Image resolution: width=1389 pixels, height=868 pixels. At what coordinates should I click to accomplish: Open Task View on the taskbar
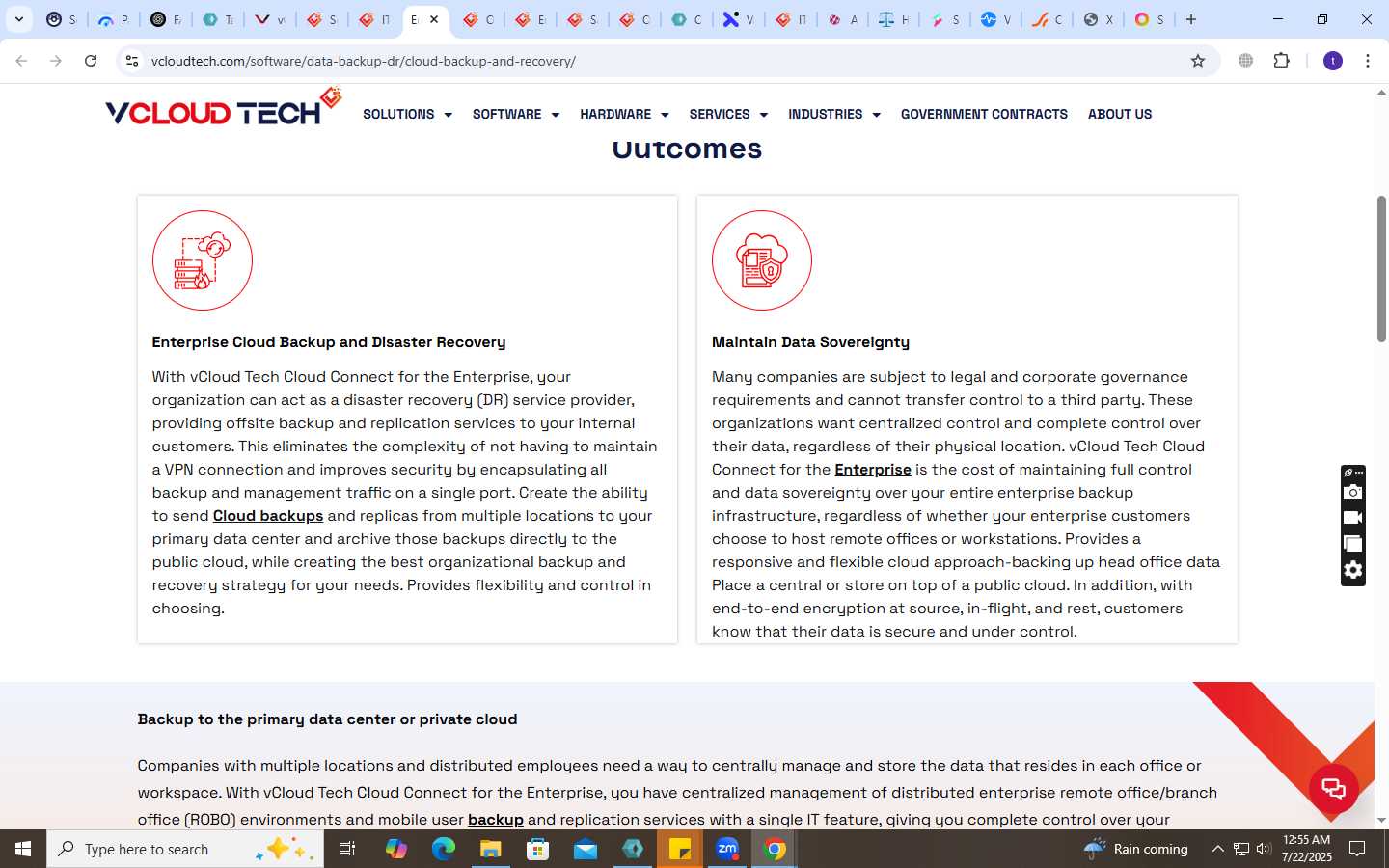coord(347,849)
